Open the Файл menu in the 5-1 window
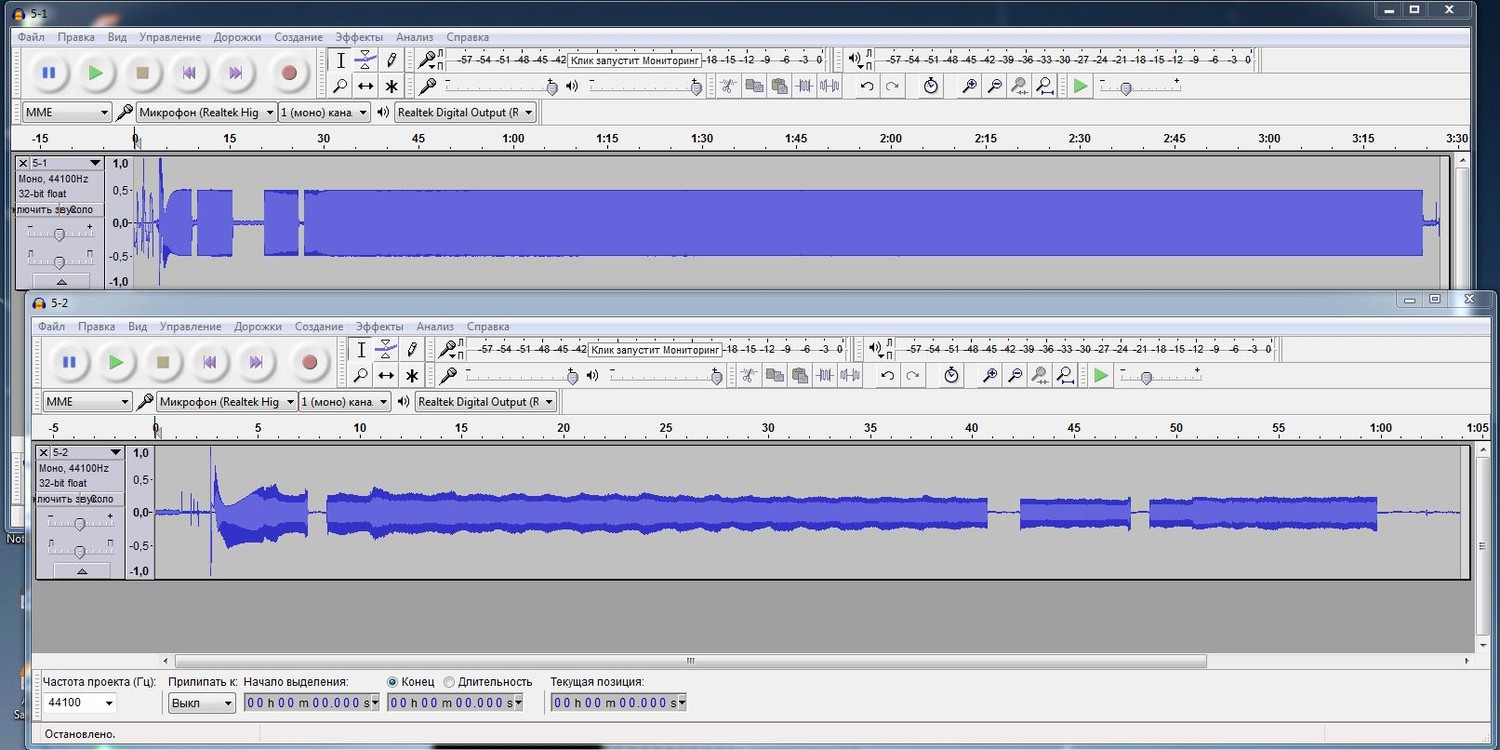This screenshot has height=750, width=1500. pyautogui.click(x=31, y=37)
